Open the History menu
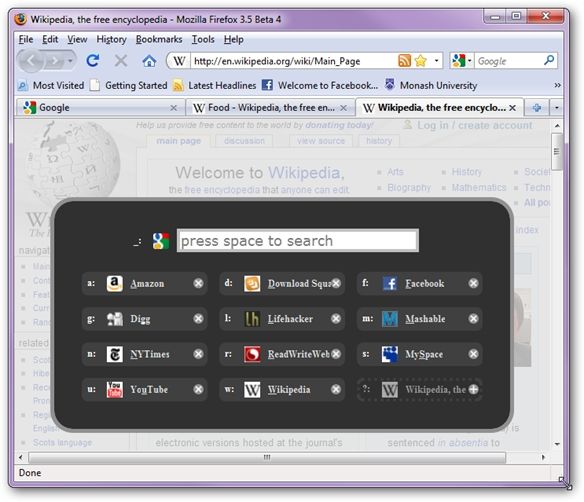584x502 pixels. pos(111,39)
